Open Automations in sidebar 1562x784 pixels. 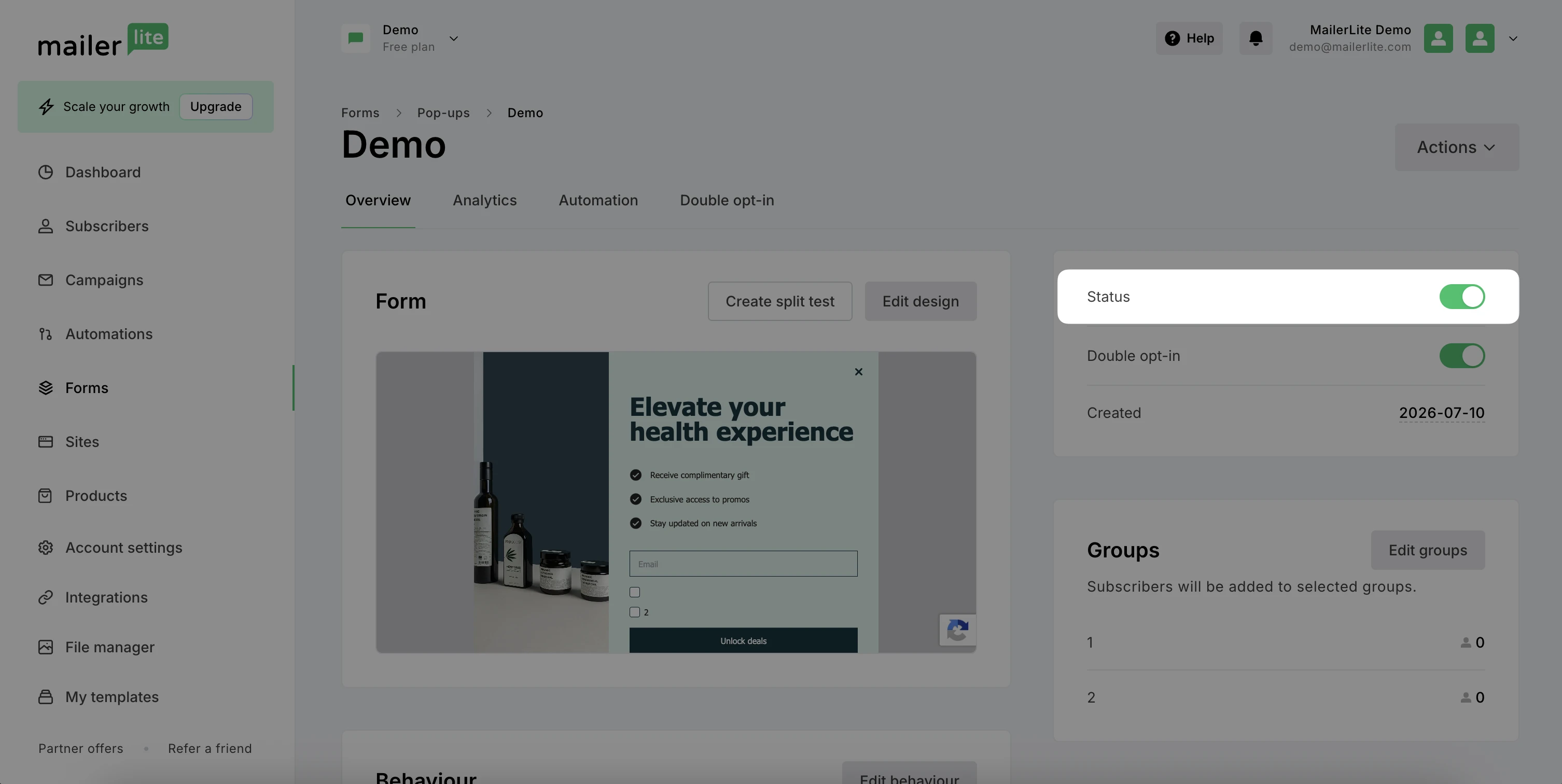(109, 334)
